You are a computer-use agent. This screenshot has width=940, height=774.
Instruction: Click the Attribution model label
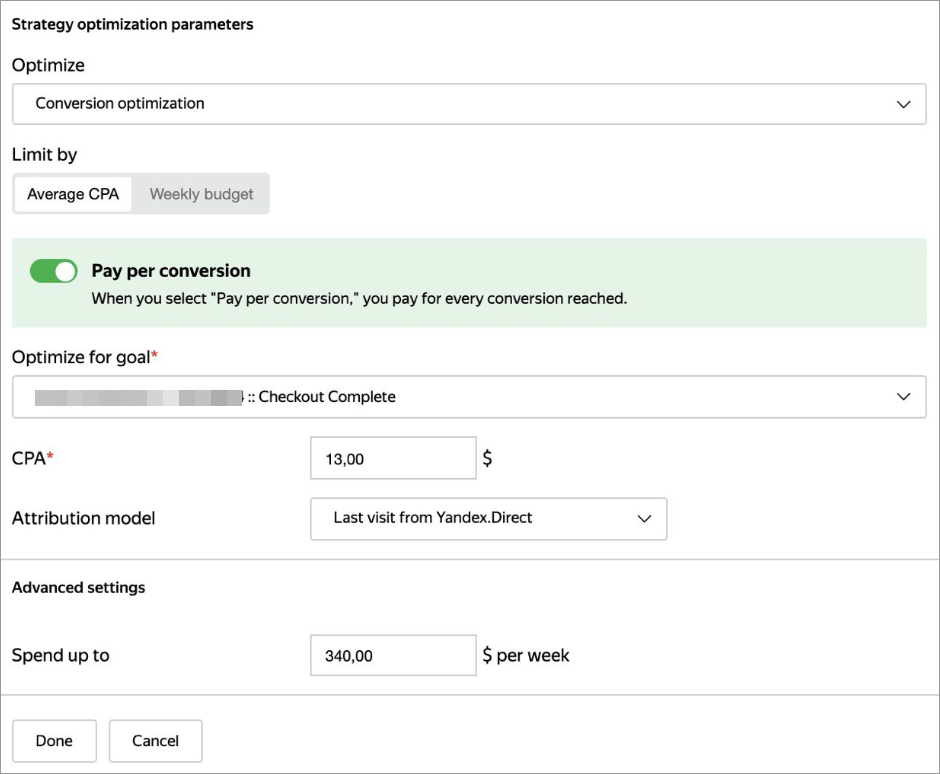[83, 518]
